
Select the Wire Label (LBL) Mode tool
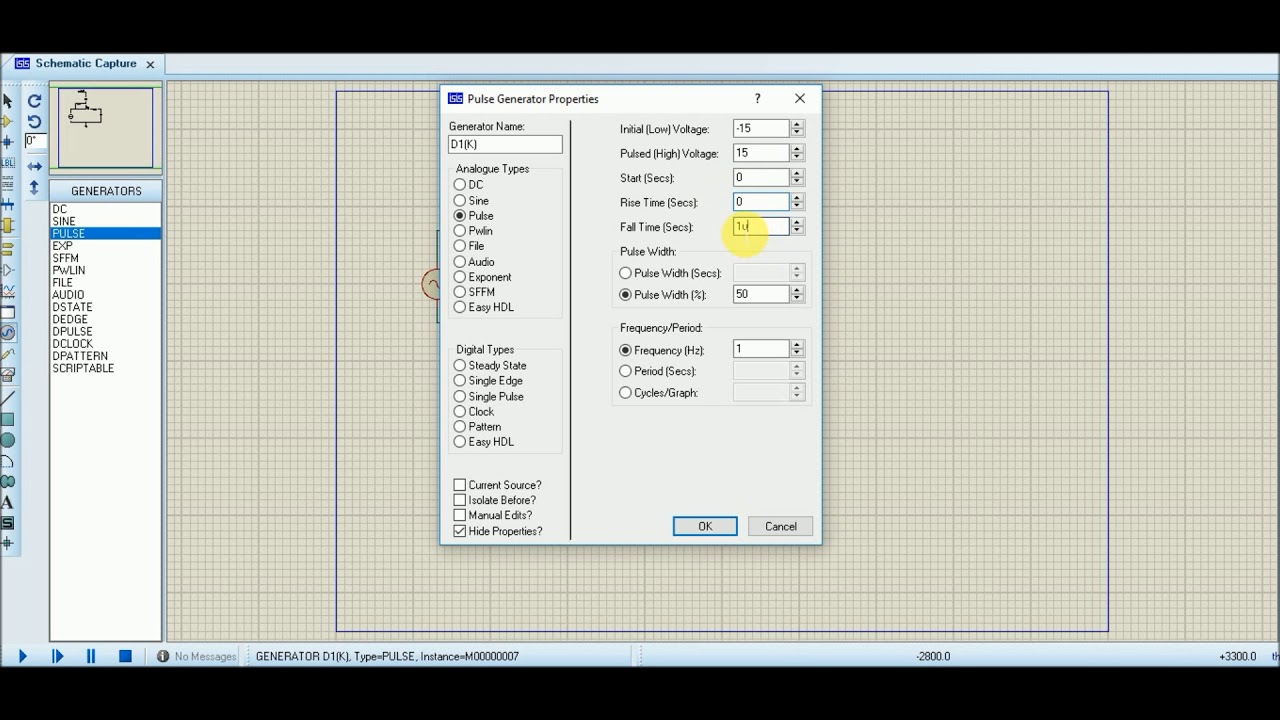click(8, 163)
